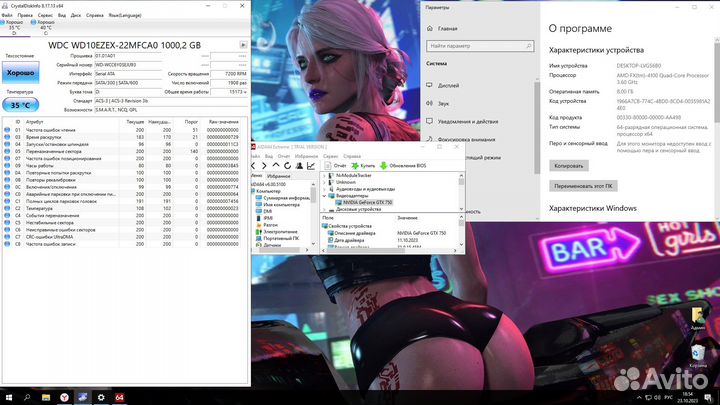
Task: Open Файл menu in CrystalDiskInfo
Action: (7, 15)
